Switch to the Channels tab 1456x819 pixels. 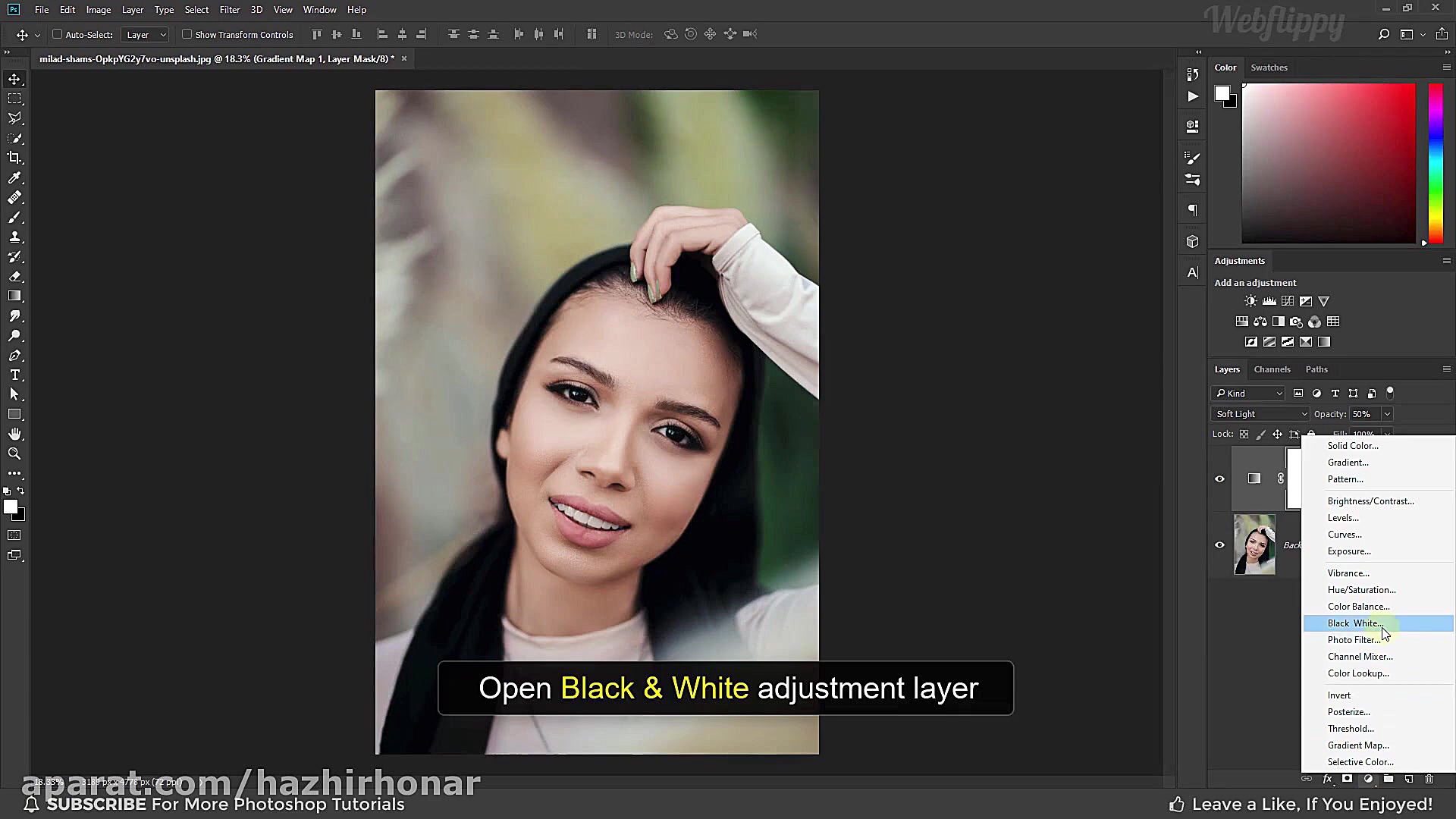coord(1272,369)
